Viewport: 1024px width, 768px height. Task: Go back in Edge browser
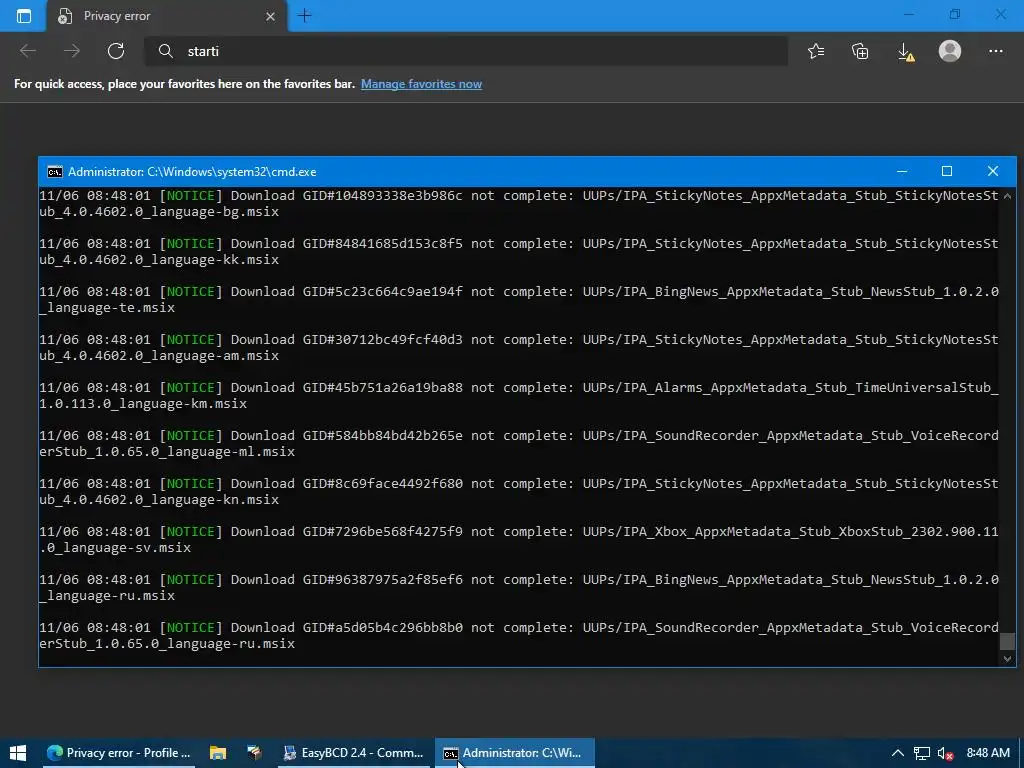click(x=28, y=51)
